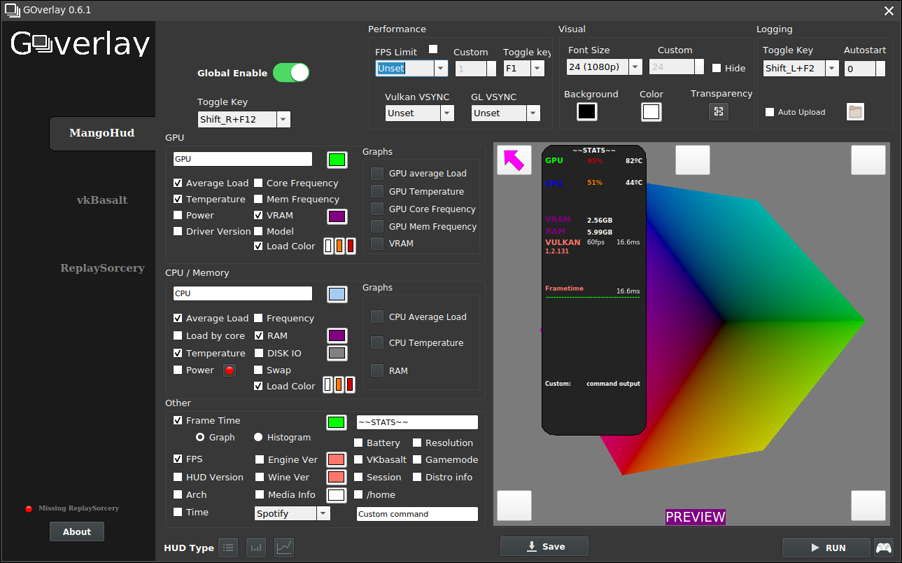This screenshot has height=563, width=902.
Task: Check the Auto Upload option
Action: 770,112
